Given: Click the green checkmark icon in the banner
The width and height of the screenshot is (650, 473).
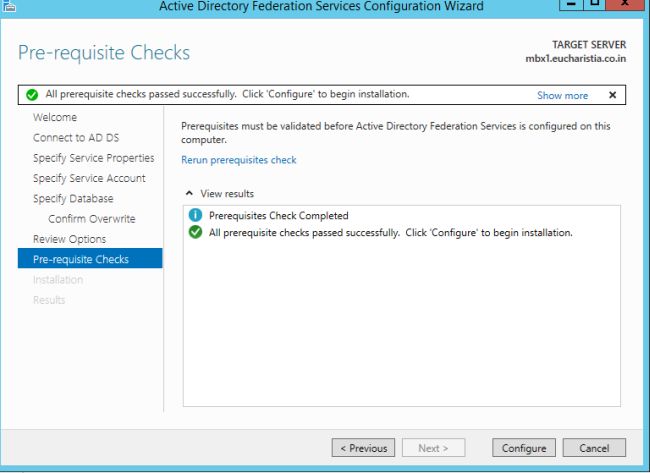Looking at the screenshot, I should (32, 95).
